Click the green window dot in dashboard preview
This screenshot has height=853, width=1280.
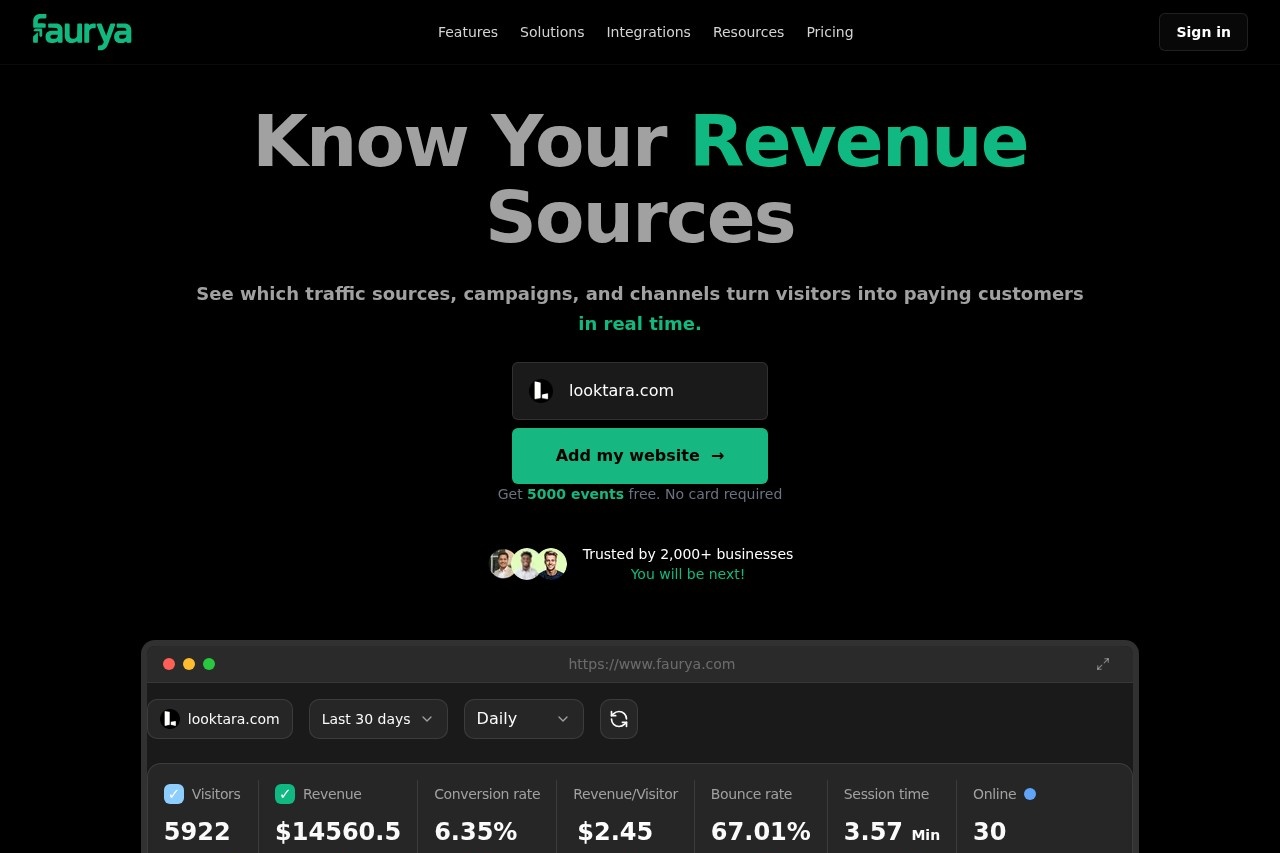click(x=209, y=664)
